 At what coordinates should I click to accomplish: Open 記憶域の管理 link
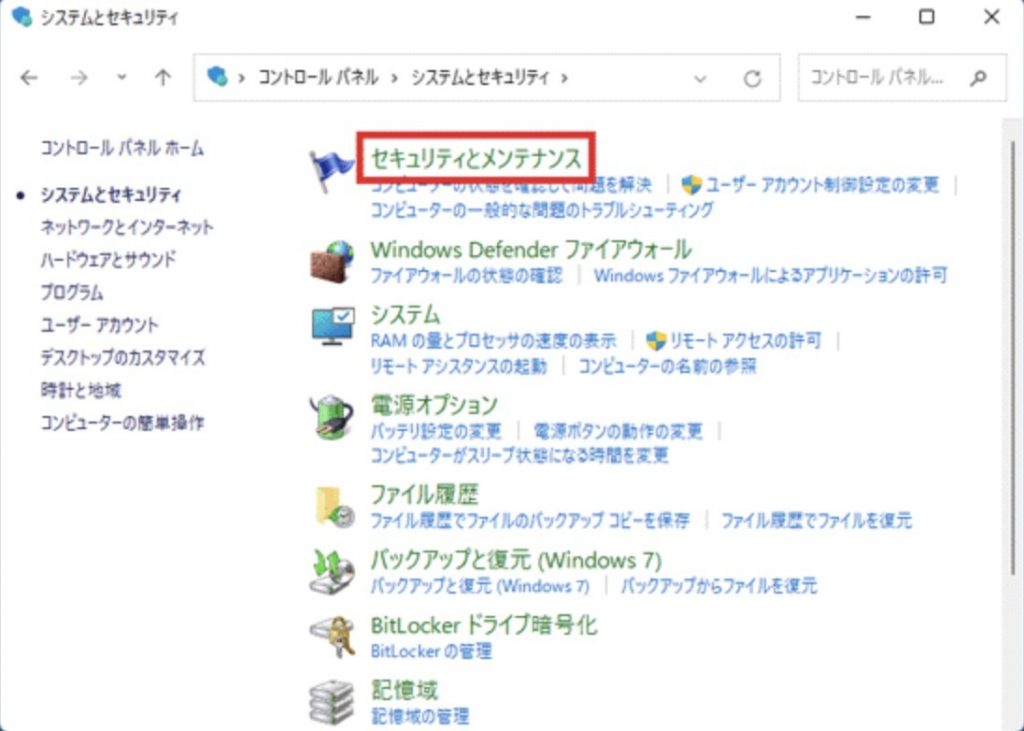point(420,716)
